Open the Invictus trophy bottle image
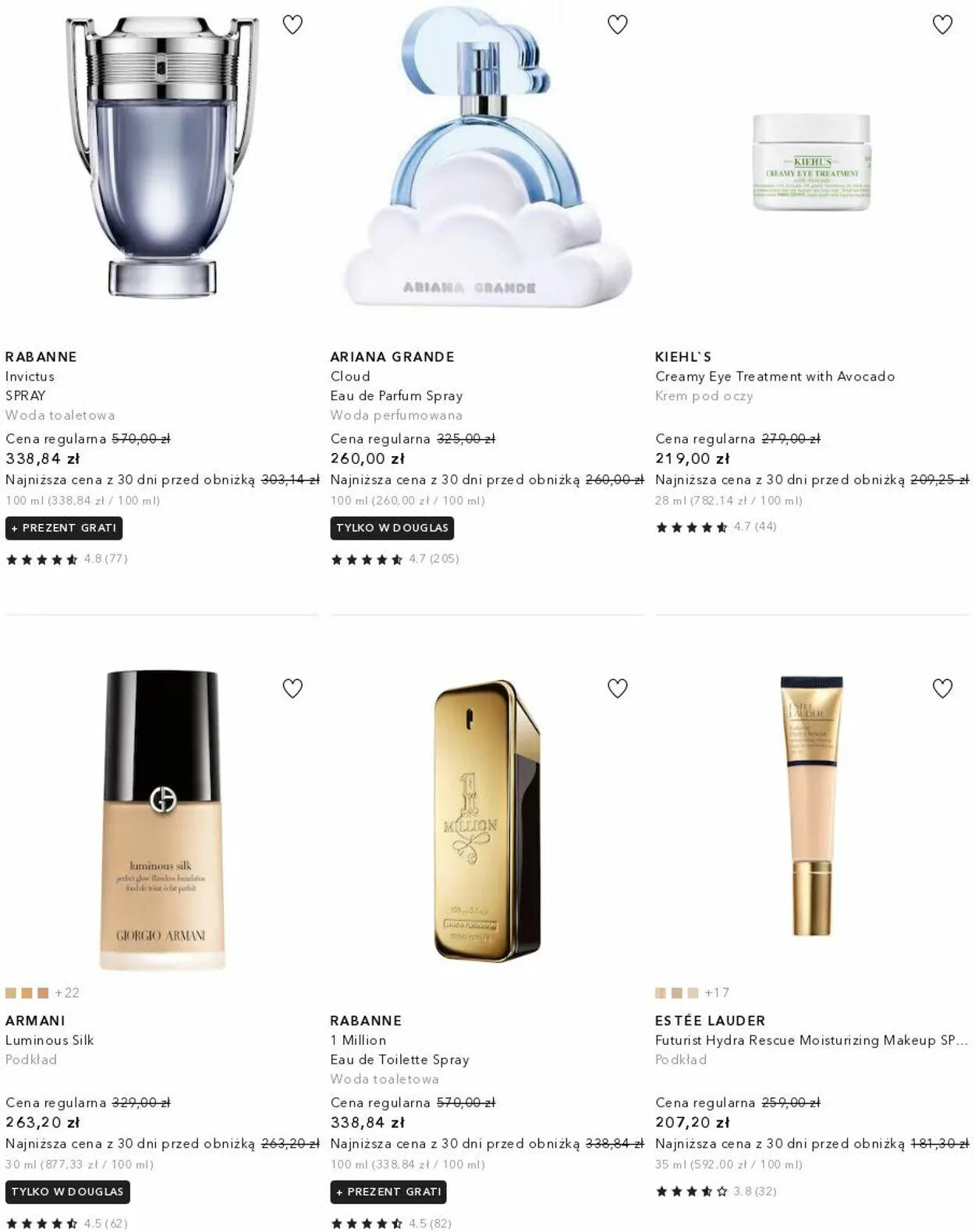 tap(162, 156)
